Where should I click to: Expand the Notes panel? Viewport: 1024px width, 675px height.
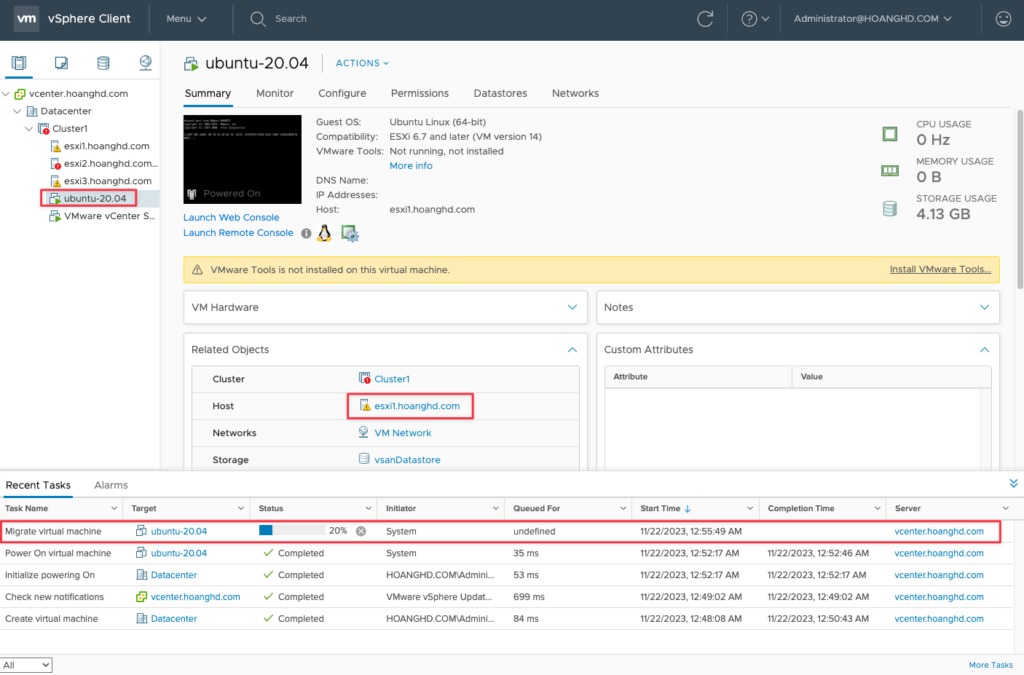pyautogui.click(x=984, y=307)
